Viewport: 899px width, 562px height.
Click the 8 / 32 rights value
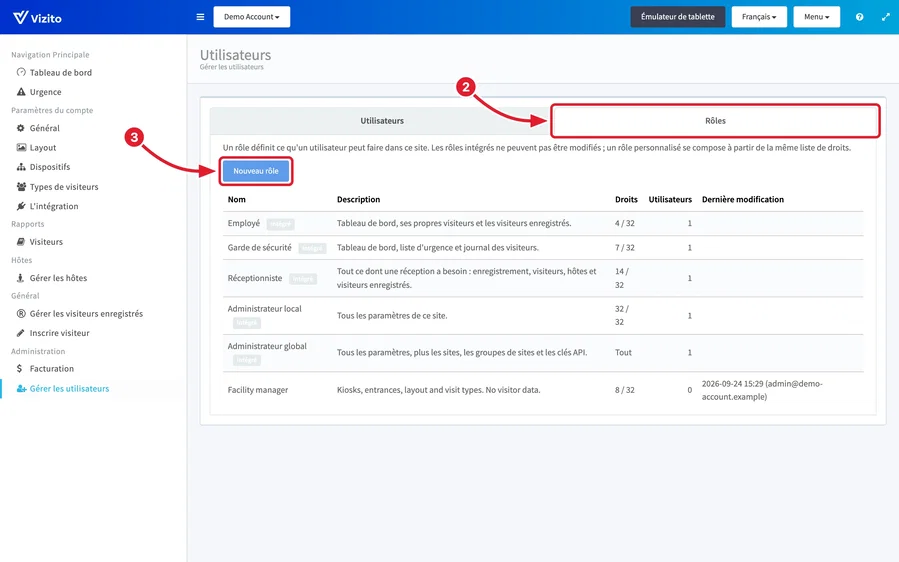click(625, 390)
